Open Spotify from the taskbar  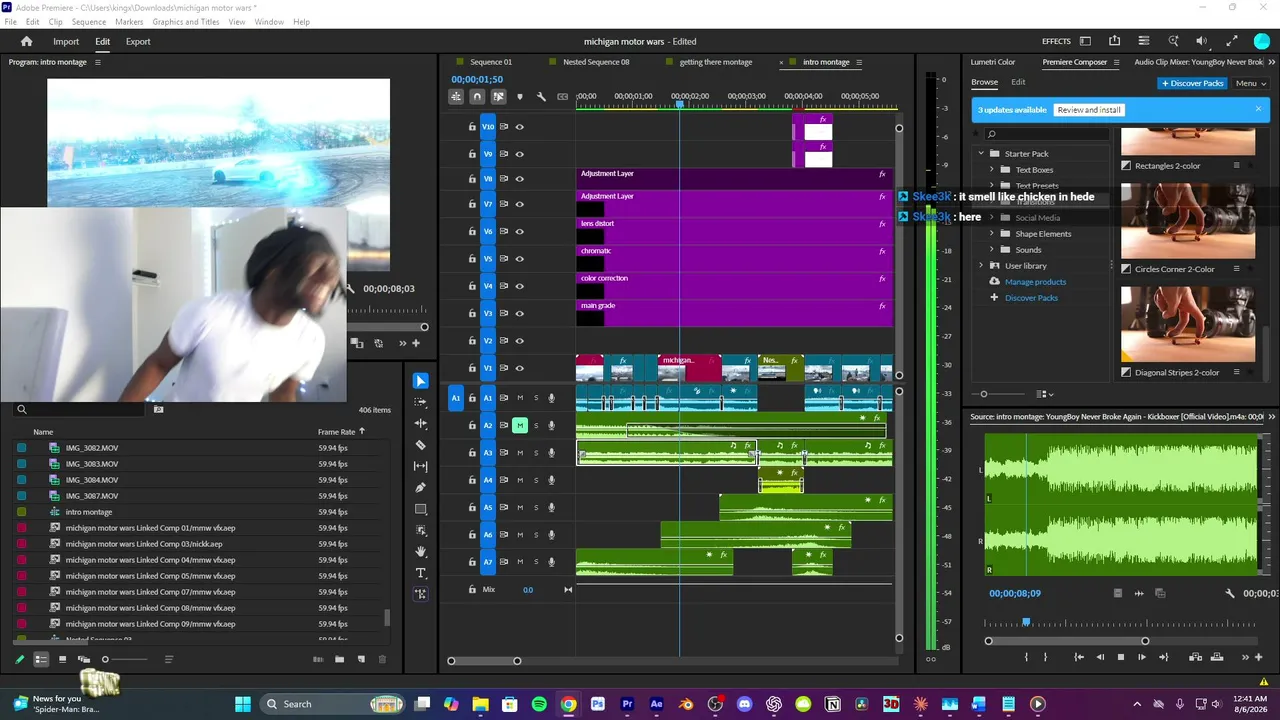click(x=539, y=704)
